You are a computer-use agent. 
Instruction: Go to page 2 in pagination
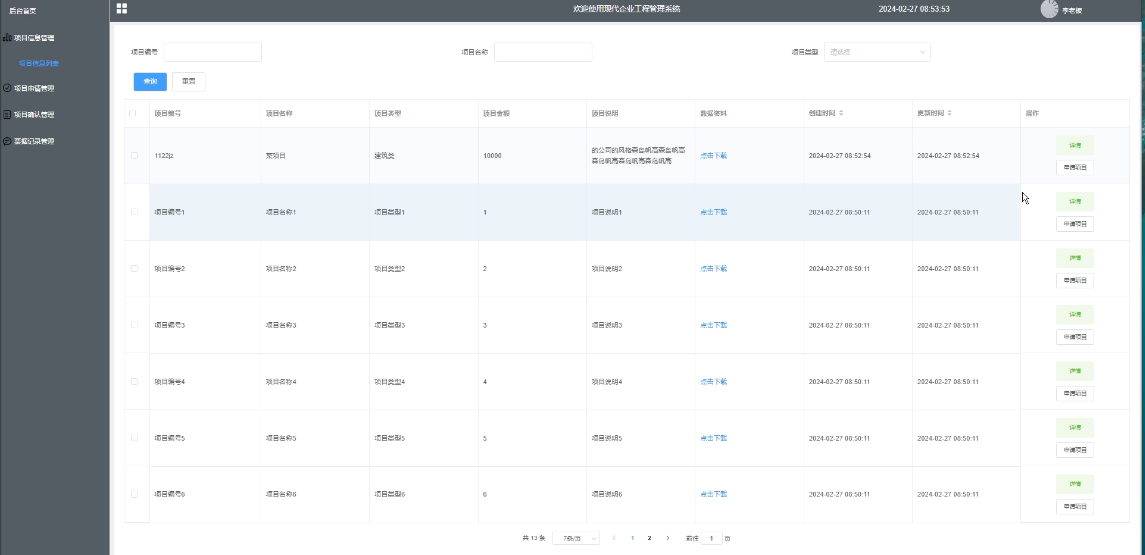pos(649,538)
